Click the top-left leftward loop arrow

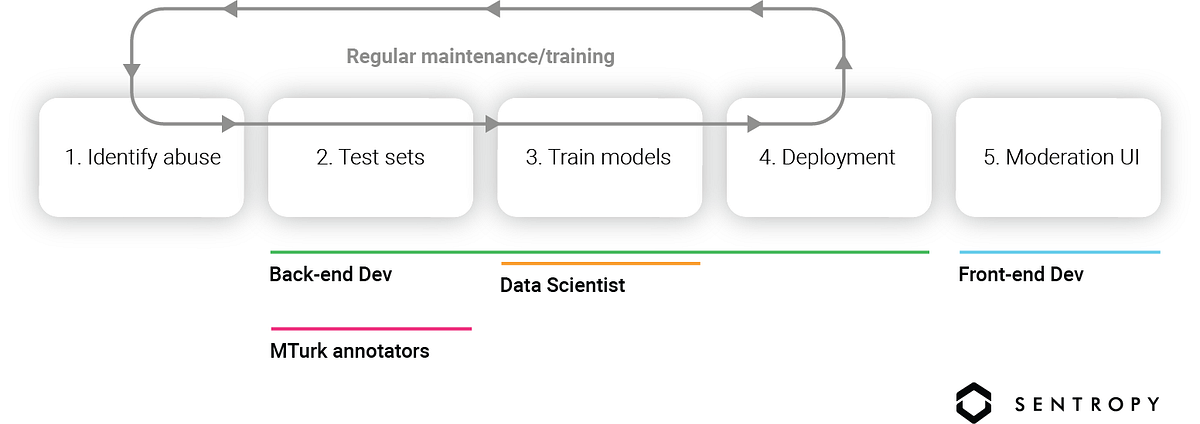pyautogui.click(x=230, y=9)
